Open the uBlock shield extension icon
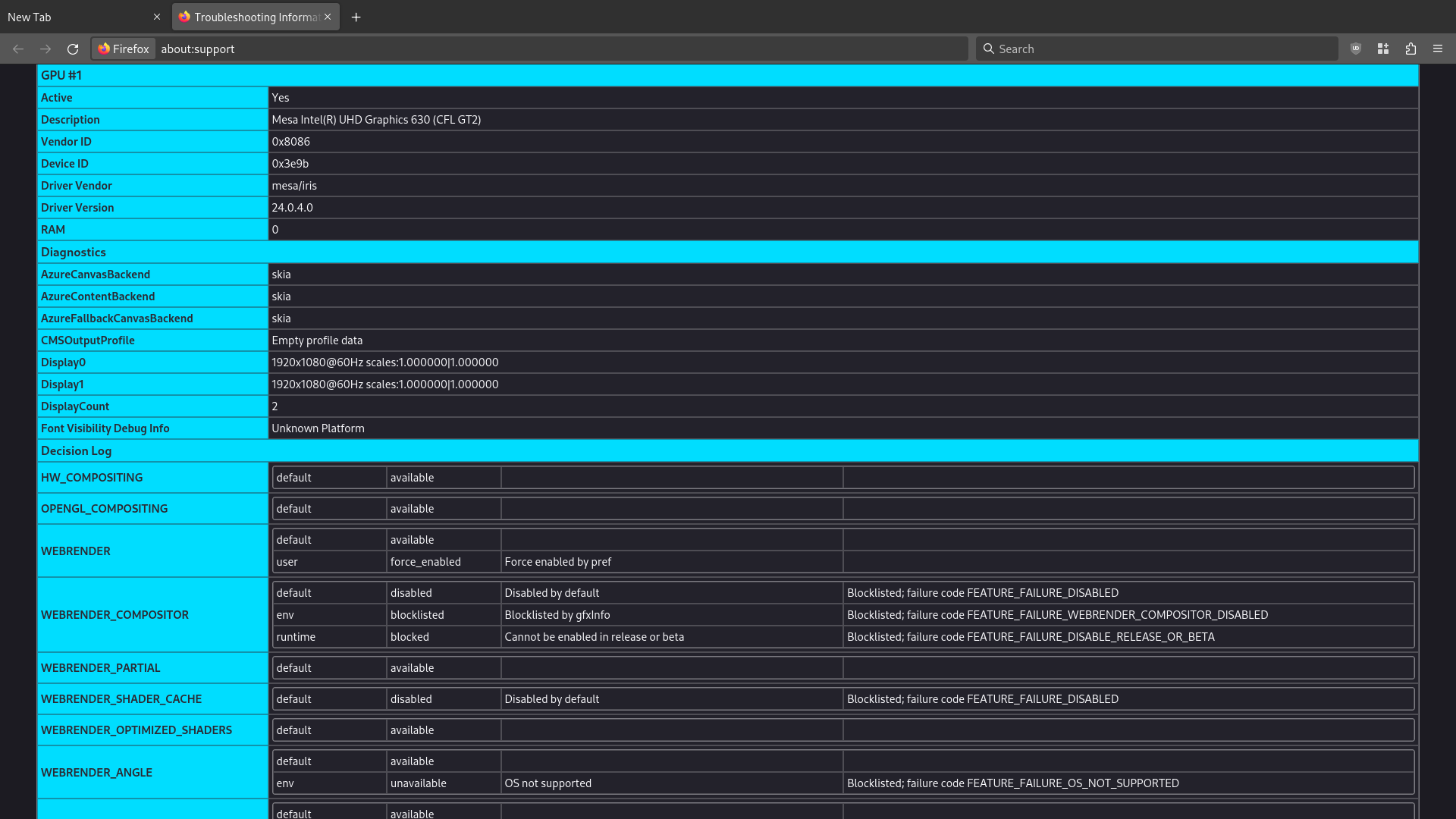1456x819 pixels. tap(1356, 49)
